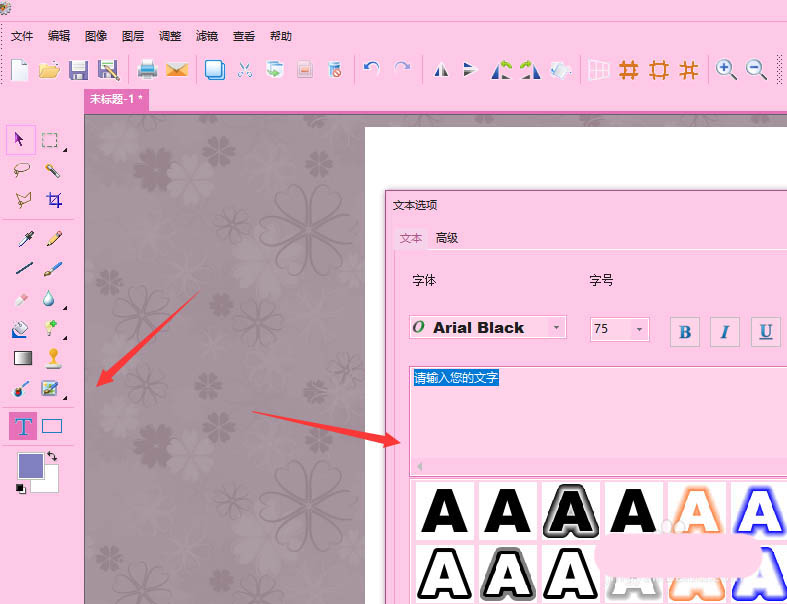The image size is (787, 604).
Task: Select the paint bucket fill tool
Action: click(x=20, y=329)
